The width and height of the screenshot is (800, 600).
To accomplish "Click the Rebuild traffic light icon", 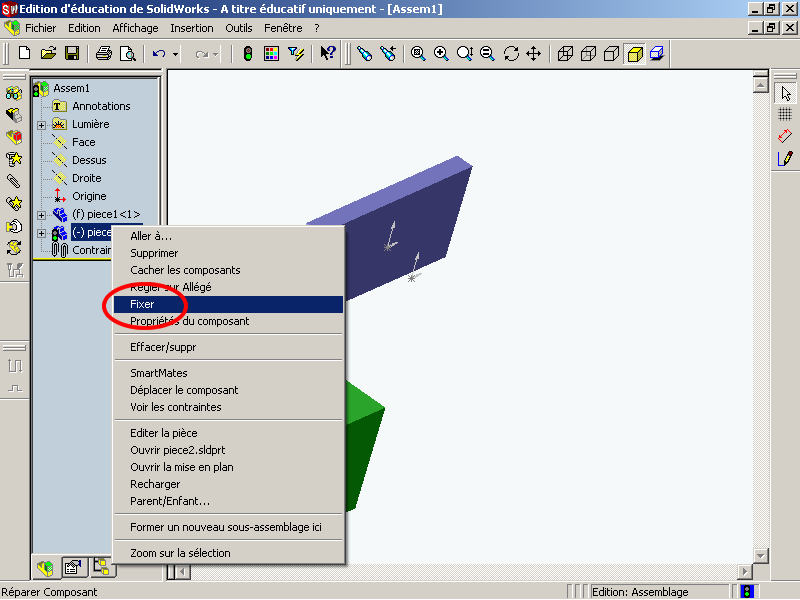I will point(248,53).
